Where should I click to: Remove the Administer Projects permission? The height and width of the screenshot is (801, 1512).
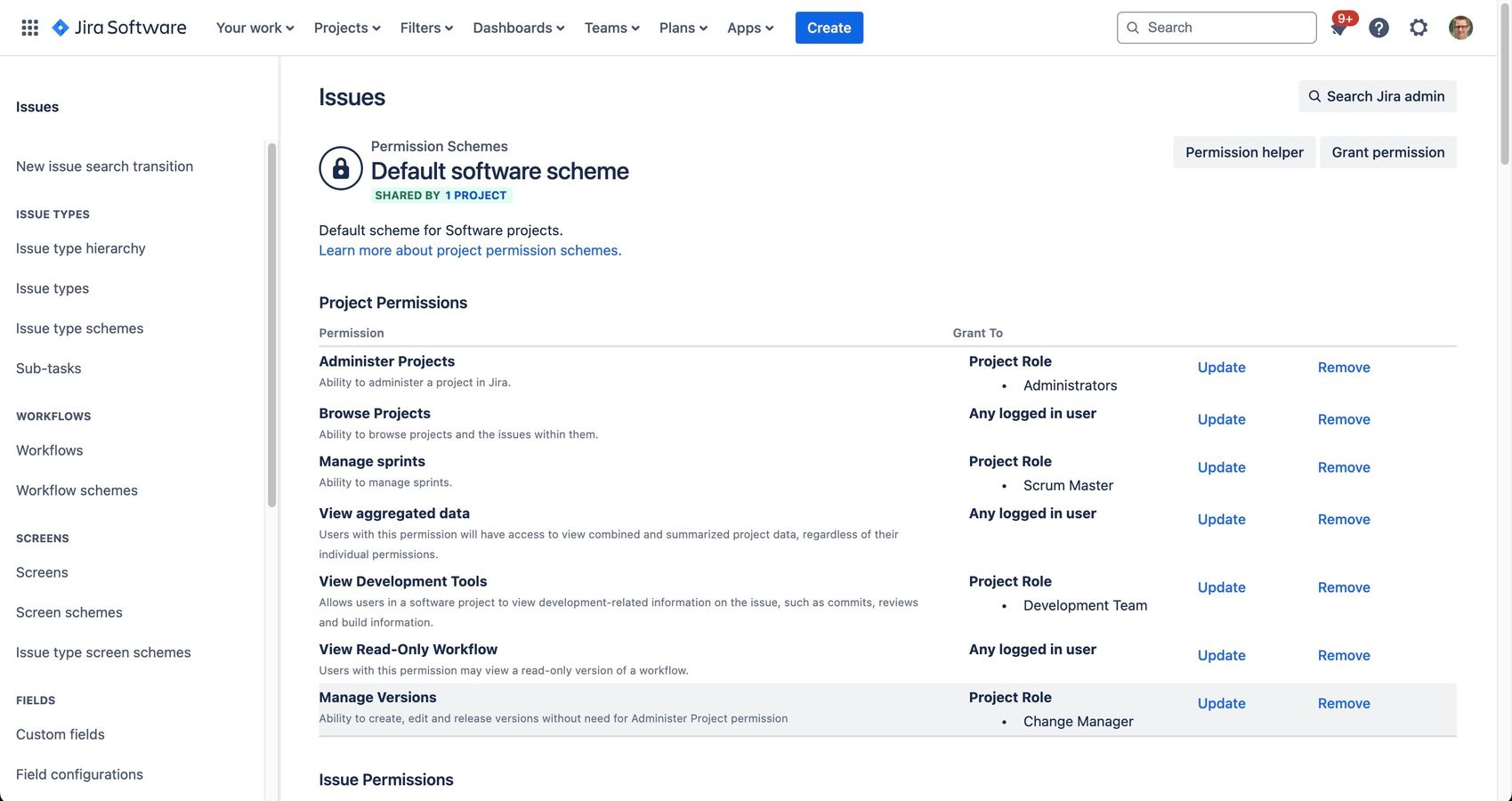[1344, 368]
